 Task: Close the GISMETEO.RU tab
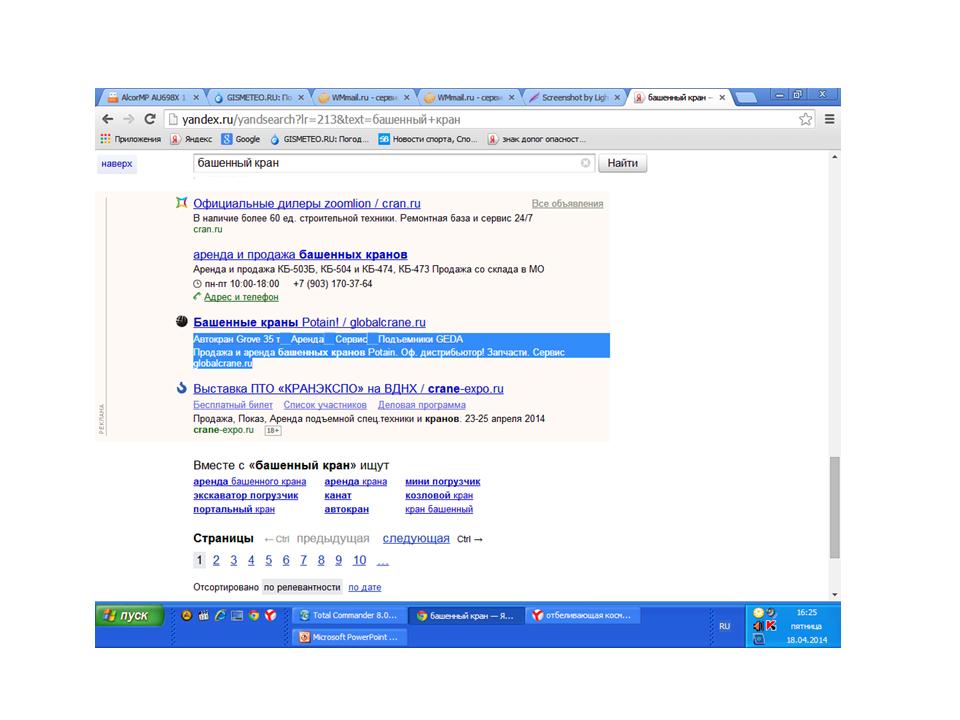301,97
